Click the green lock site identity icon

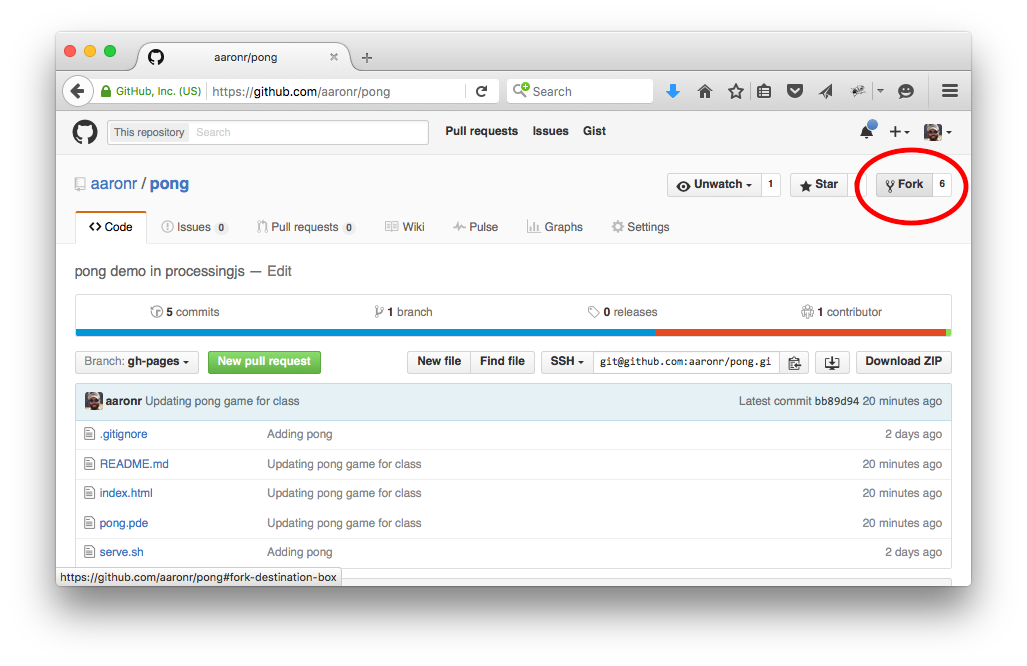click(x=106, y=91)
